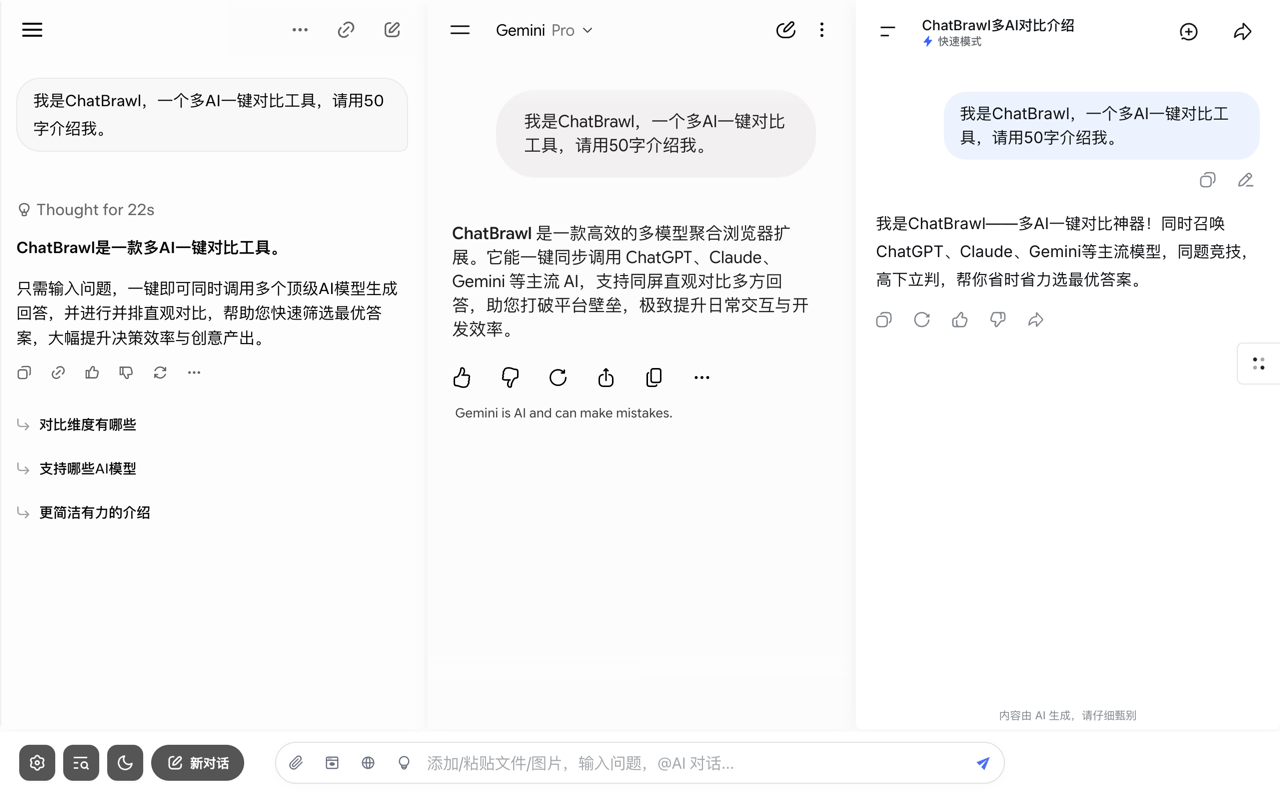
Task: Edit the user prompt in the 快速模式 chat
Action: (x=1245, y=180)
